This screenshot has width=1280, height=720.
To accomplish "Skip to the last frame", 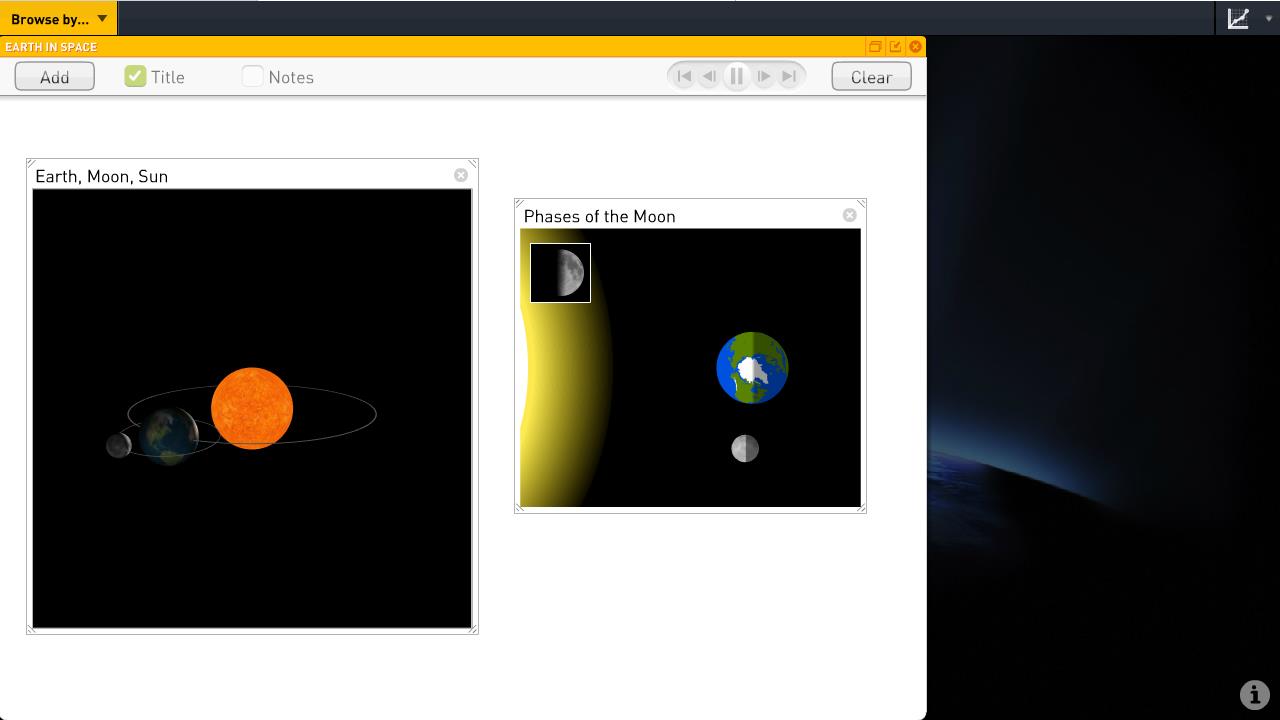I will (789, 76).
